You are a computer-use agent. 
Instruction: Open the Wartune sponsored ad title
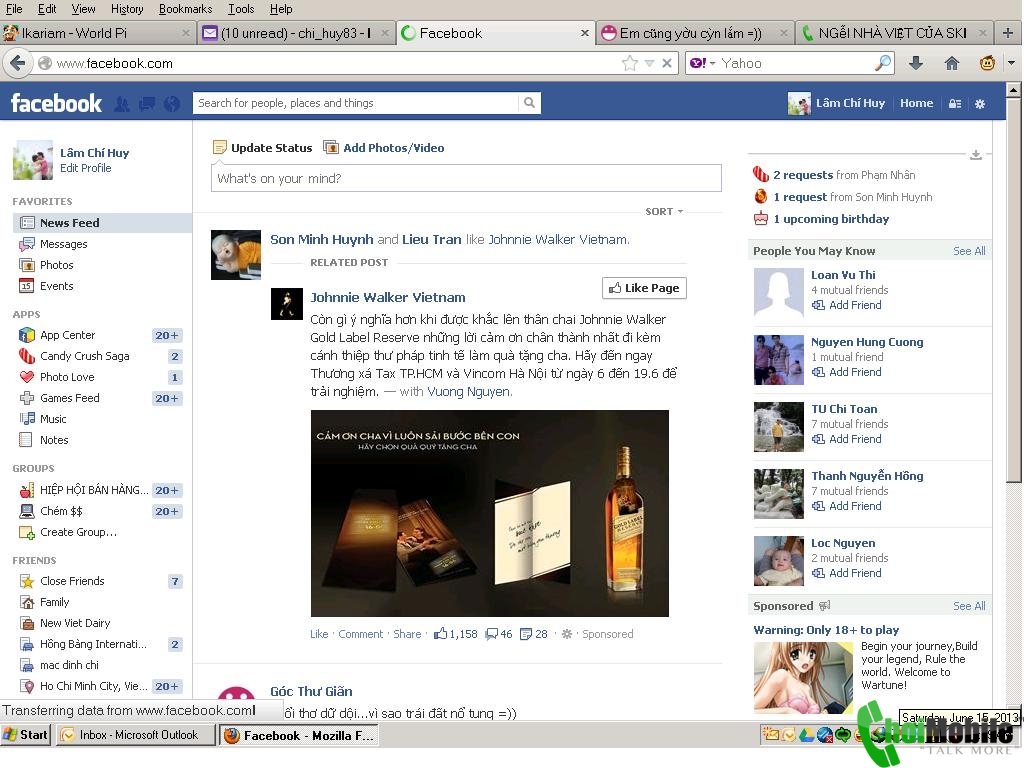coord(826,630)
